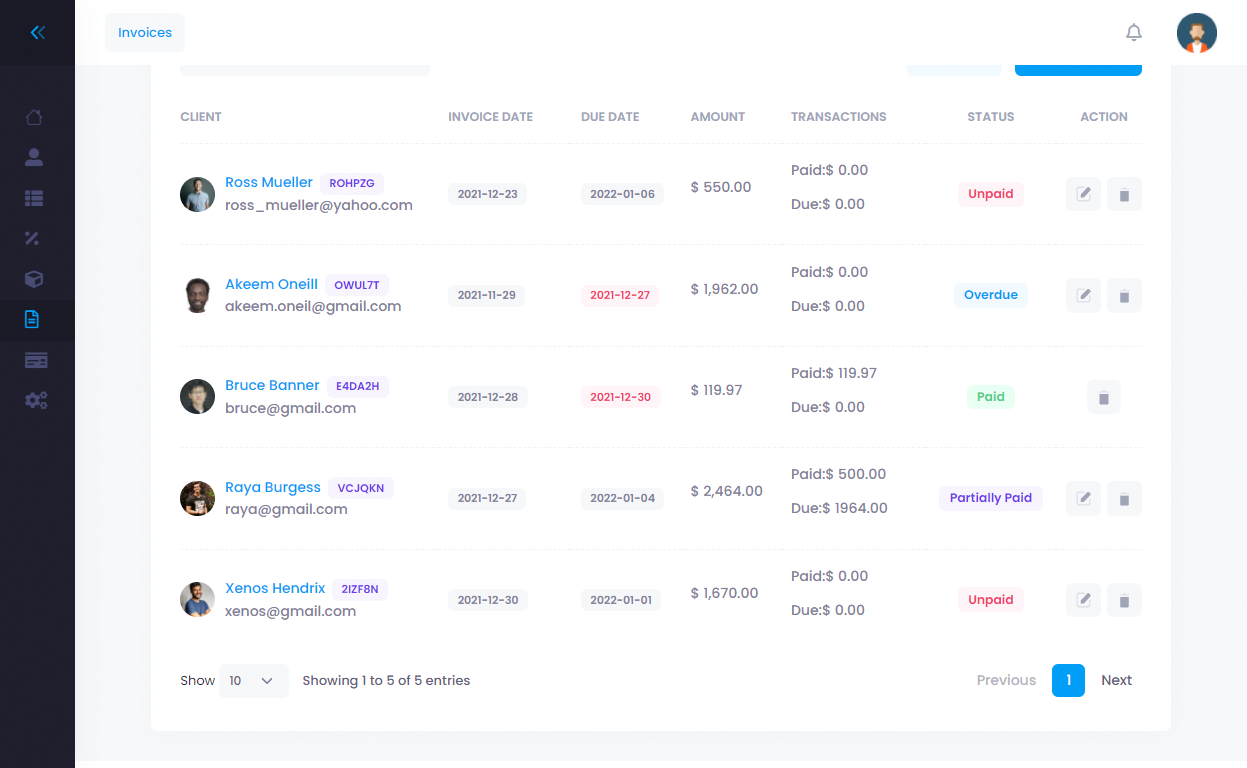Open the Home dashboard from the sidebar
The width and height of the screenshot is (1247, 768).
click(x=34, y=117)
